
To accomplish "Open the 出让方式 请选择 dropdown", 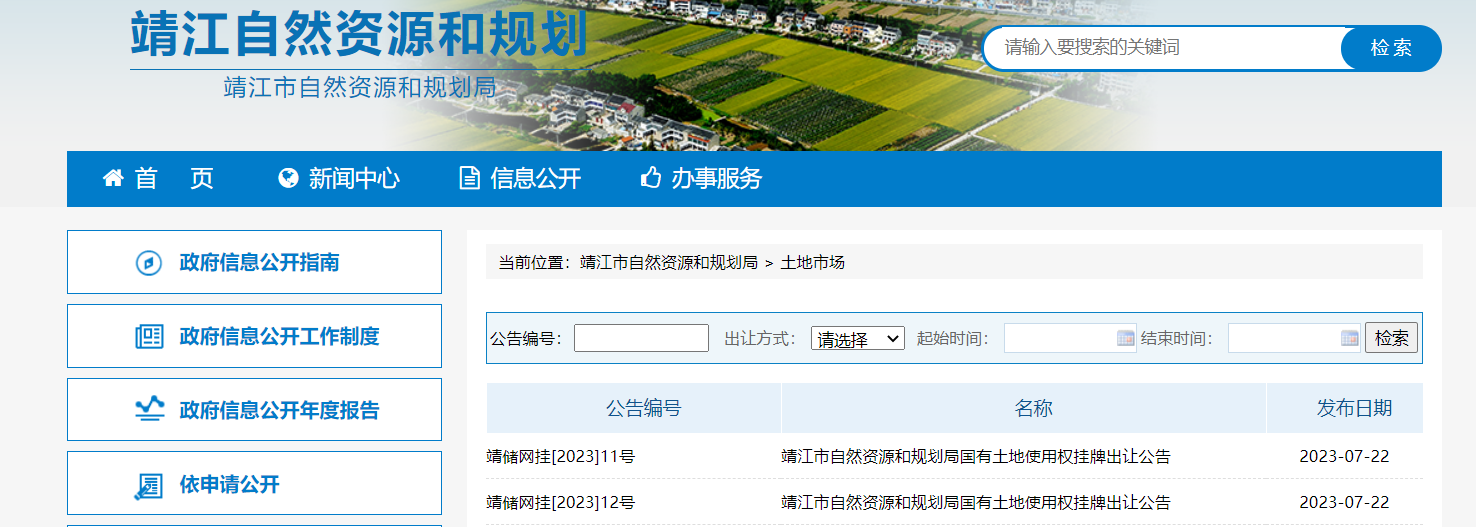I will [858, 339].
